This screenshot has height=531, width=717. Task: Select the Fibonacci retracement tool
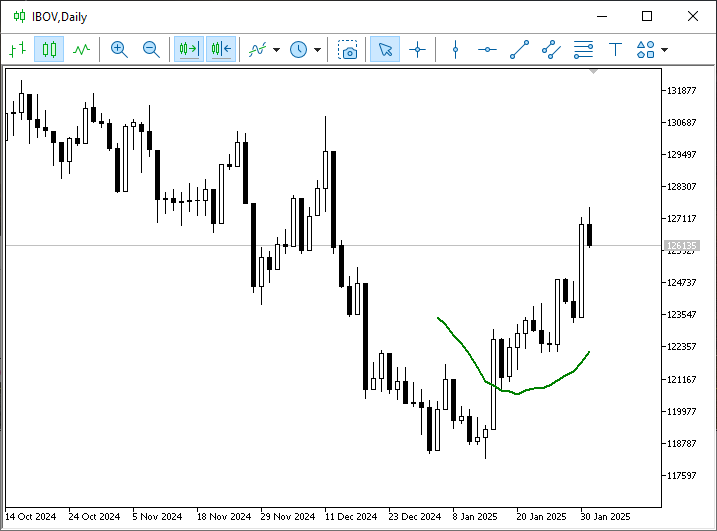(583, 49)
